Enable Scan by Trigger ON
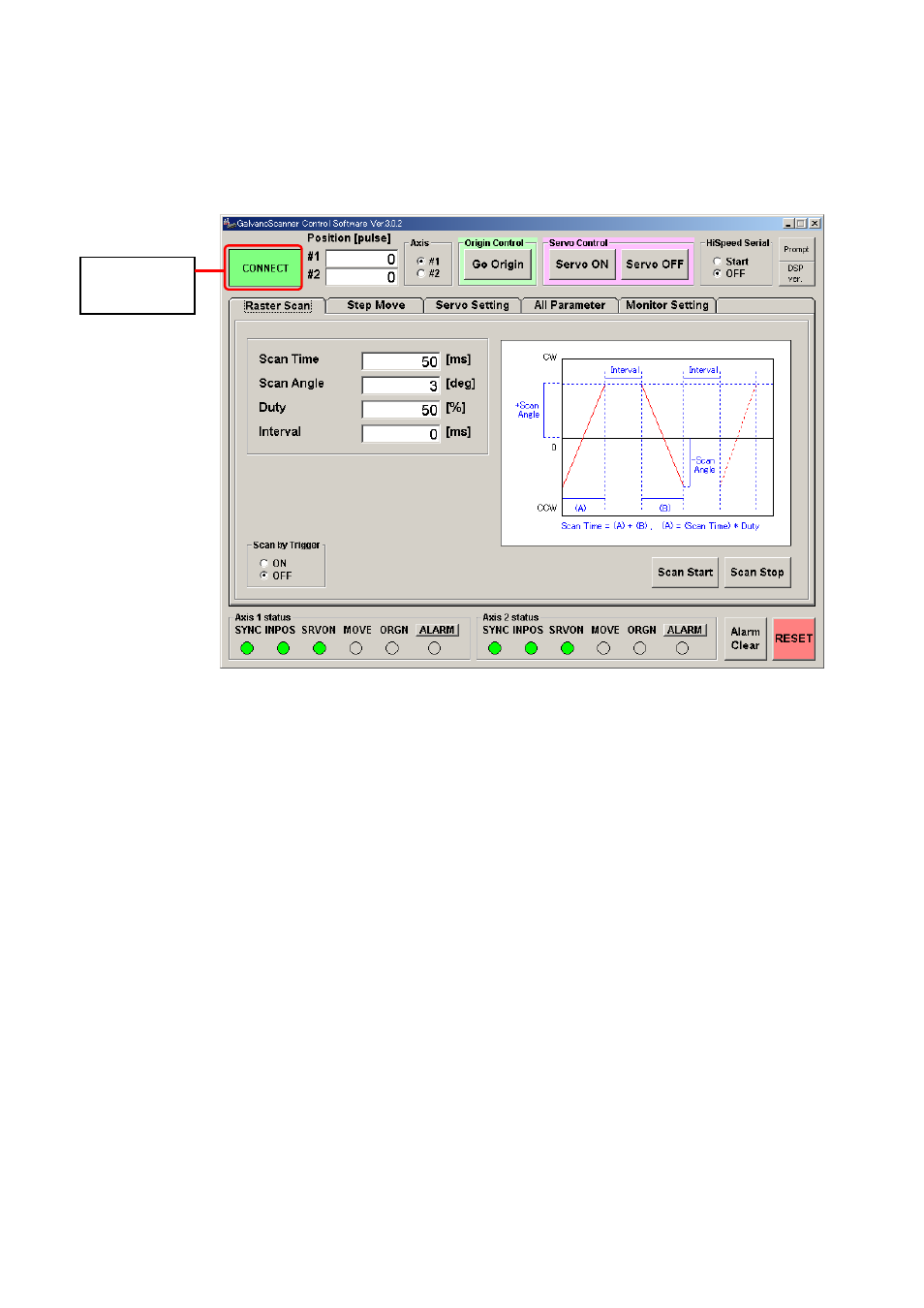The width and height of the screenshot is (924, 1308). click(264, 563)
